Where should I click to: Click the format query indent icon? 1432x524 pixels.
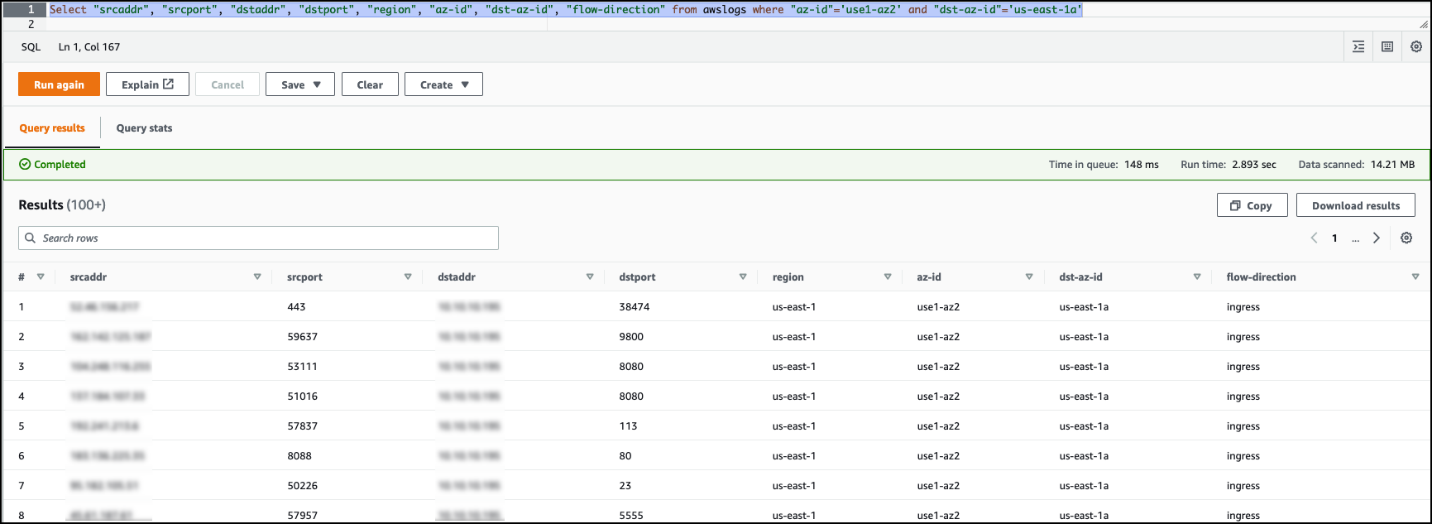(1358, 47)
